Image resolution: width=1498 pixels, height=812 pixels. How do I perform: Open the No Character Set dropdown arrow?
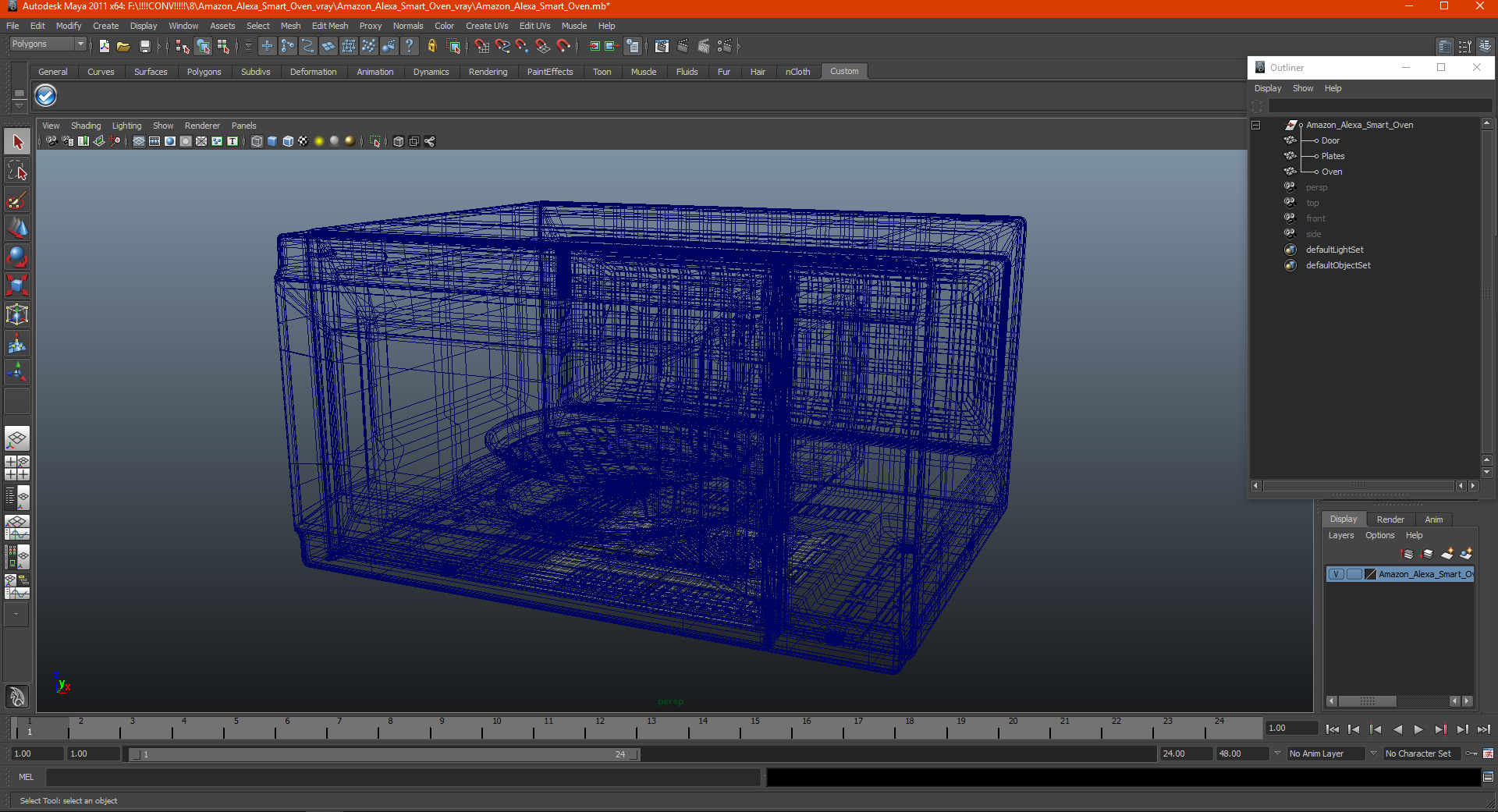[1374, 753]
